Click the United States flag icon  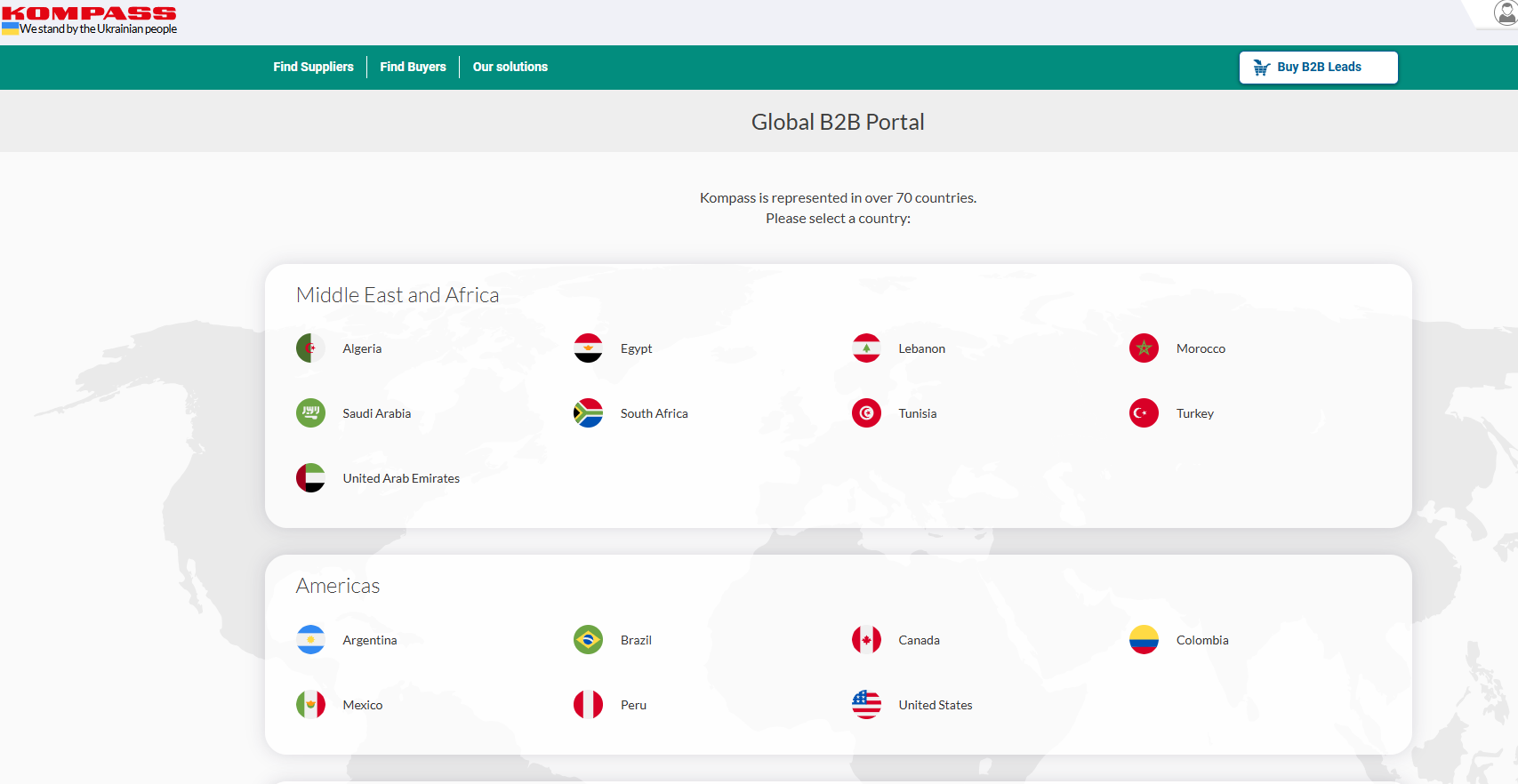[866, 705]
